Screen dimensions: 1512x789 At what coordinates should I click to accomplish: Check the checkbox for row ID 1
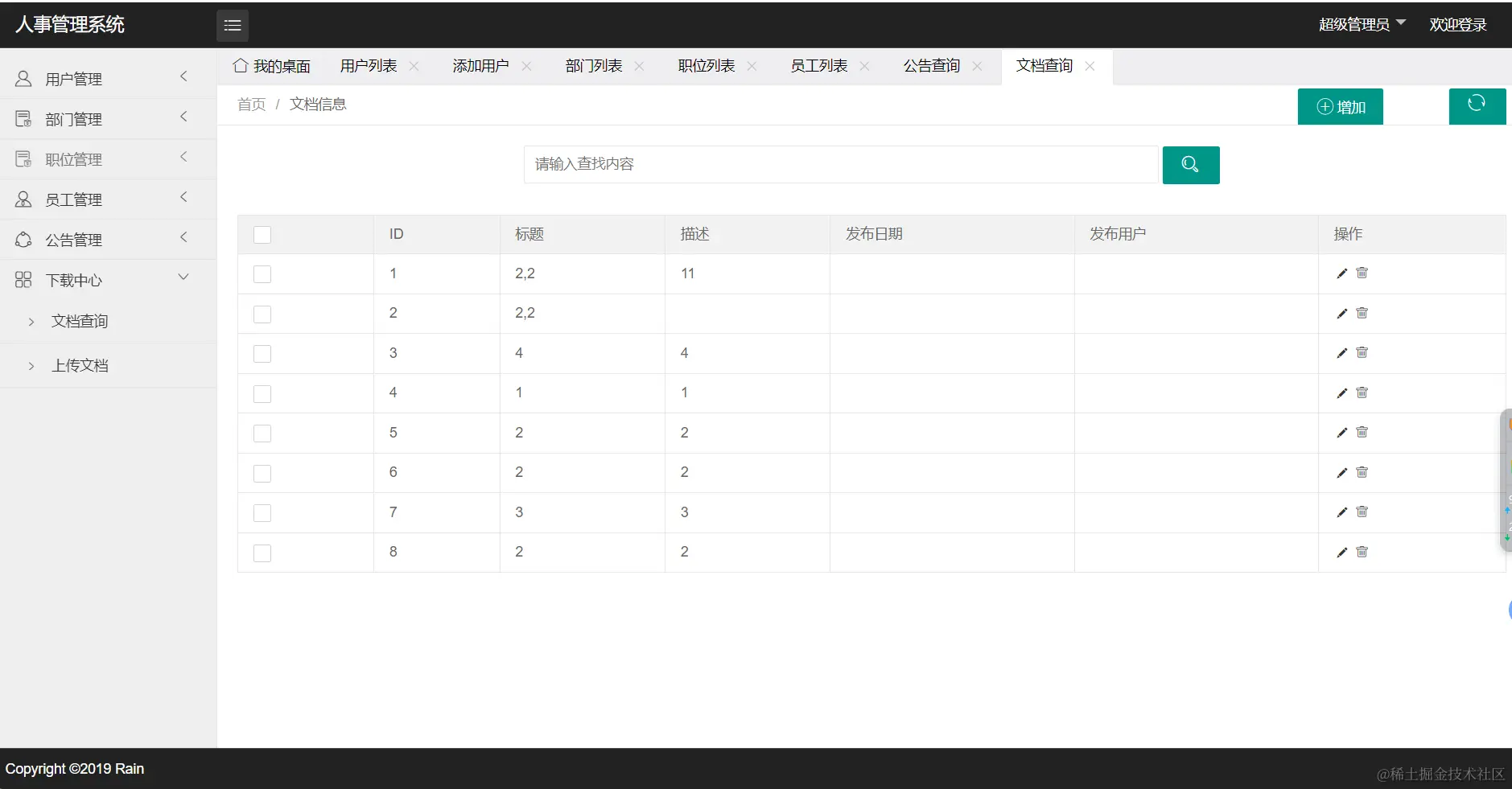click(x=262, y=274)
